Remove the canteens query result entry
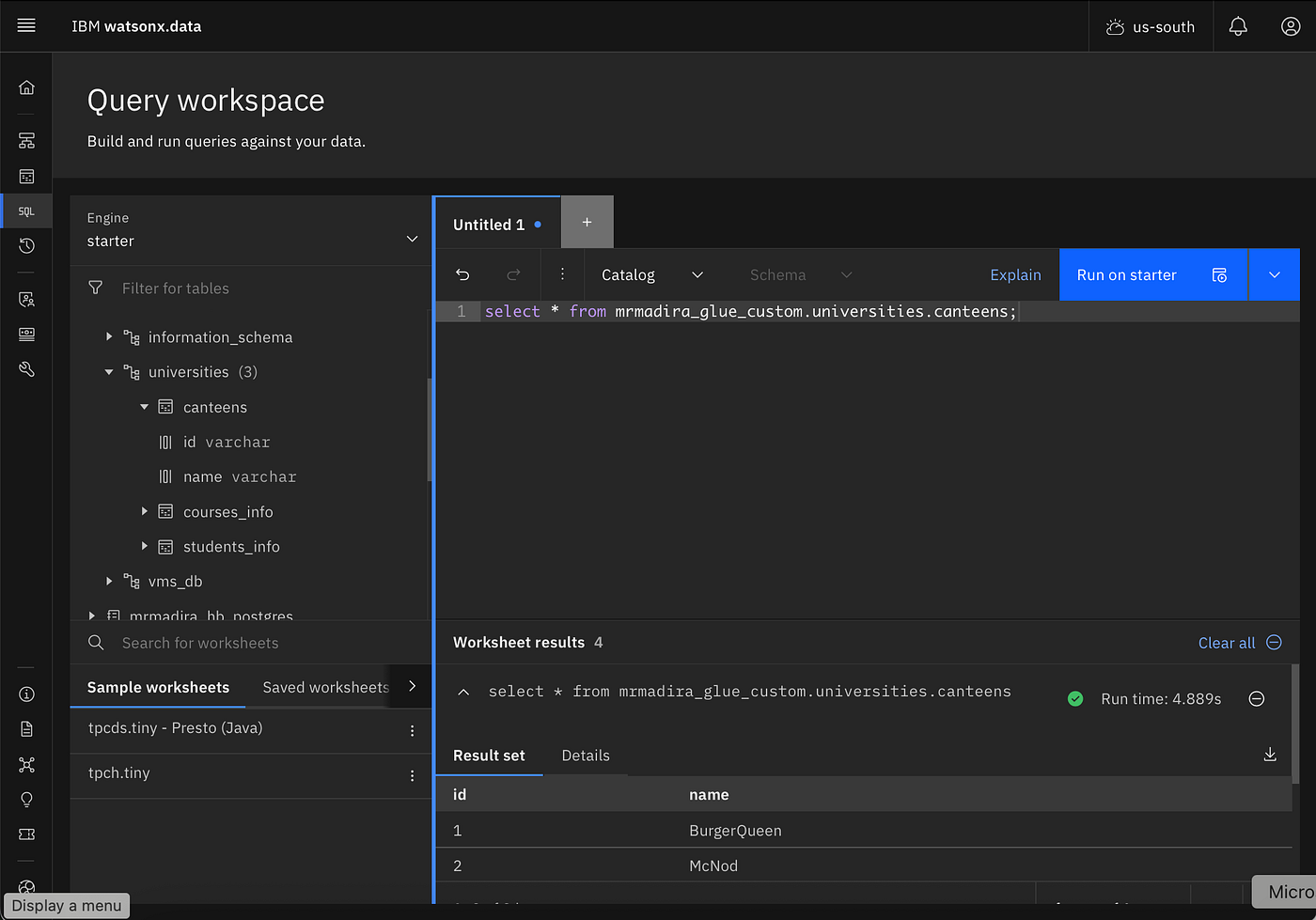 pos(1256,698)
